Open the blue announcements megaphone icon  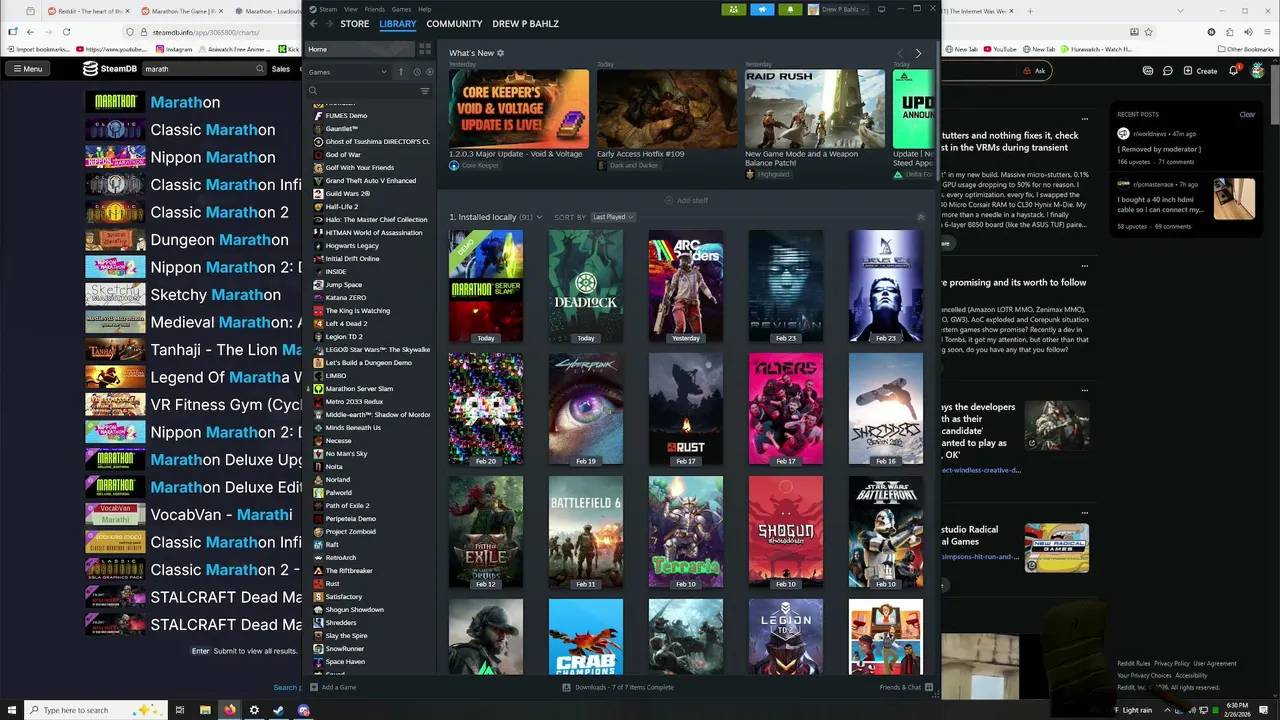[761, 9]
